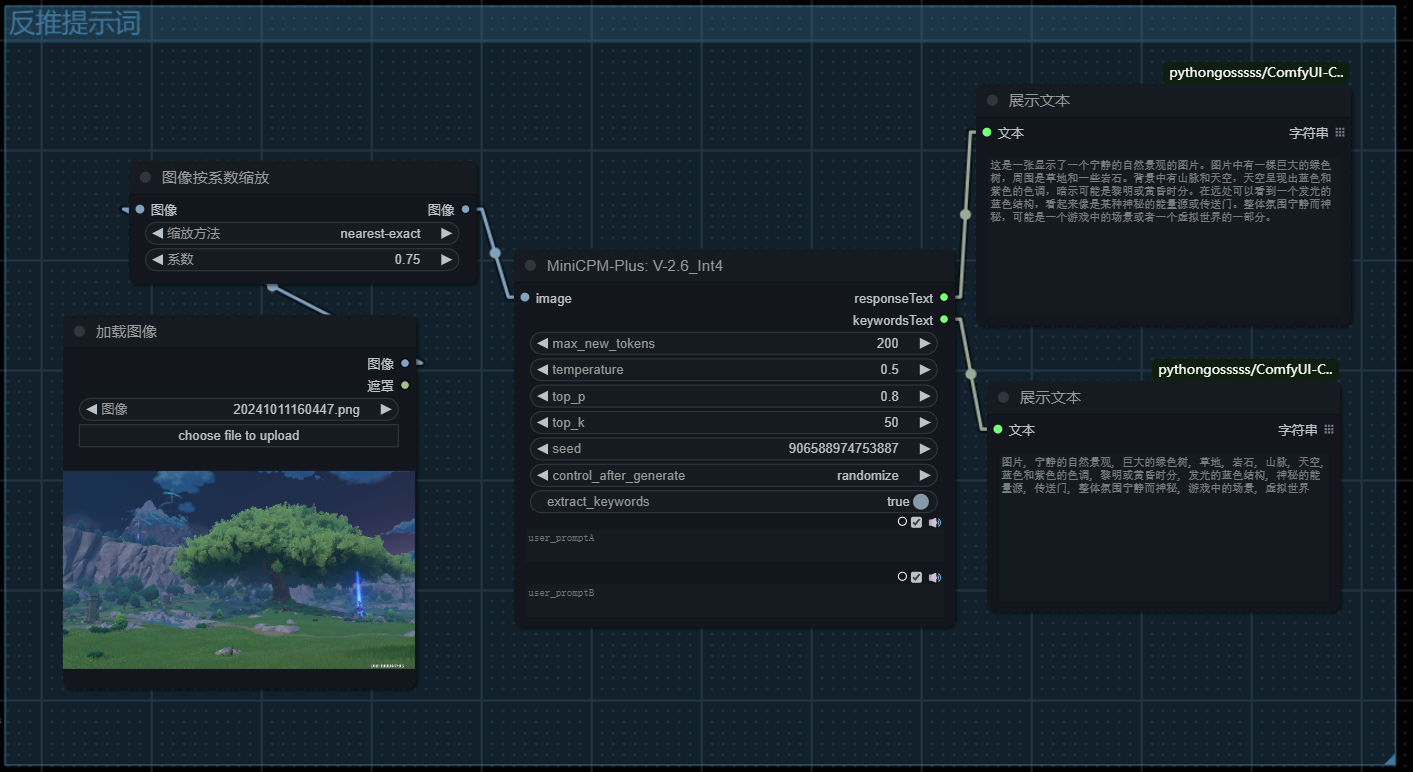Toggle the extract_keywords switch
The width and height of the screenshot is (1413, 772).
920,502
